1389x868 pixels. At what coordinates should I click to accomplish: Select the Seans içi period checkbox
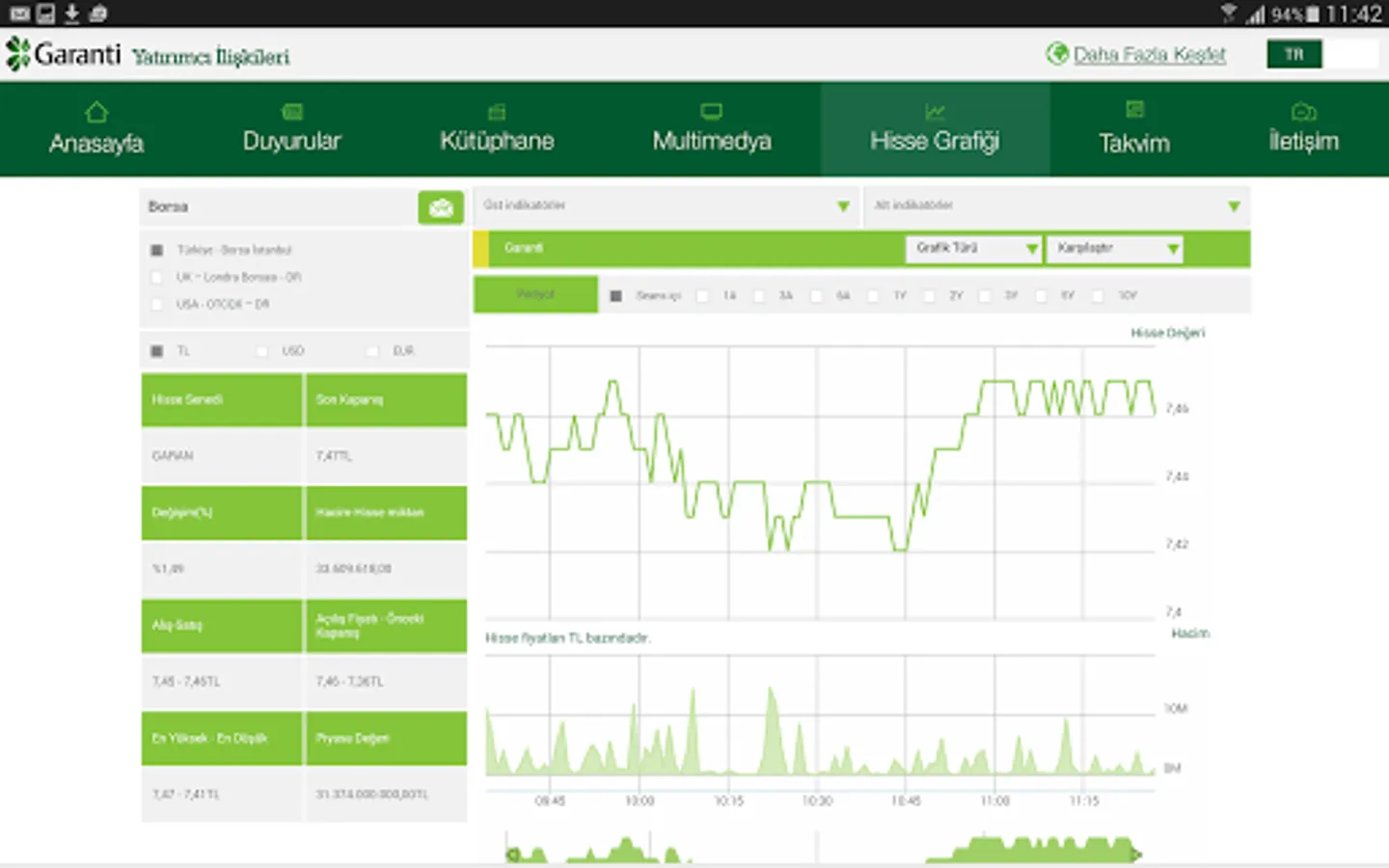click(x=616, y=296)
